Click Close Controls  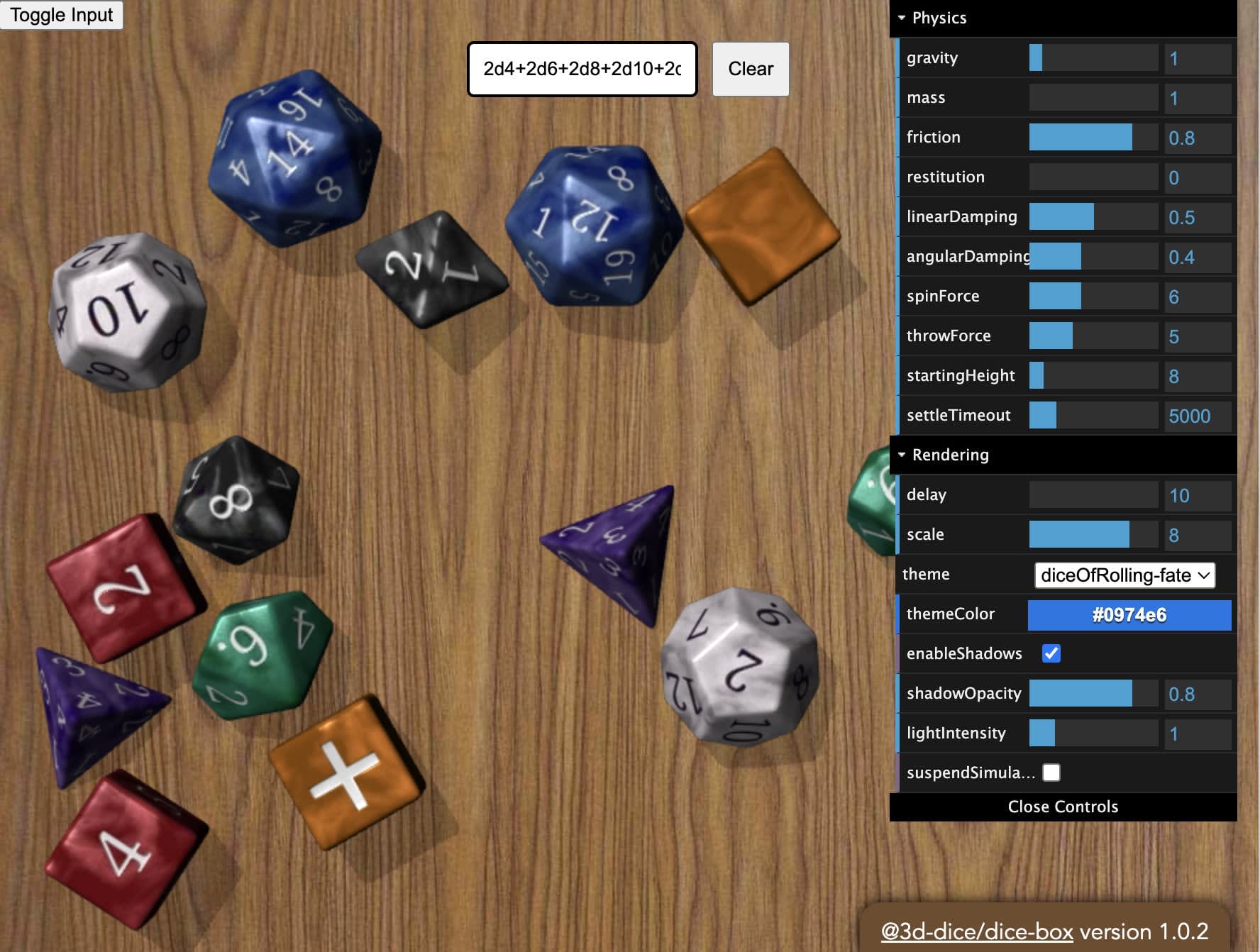[1062, 807]
